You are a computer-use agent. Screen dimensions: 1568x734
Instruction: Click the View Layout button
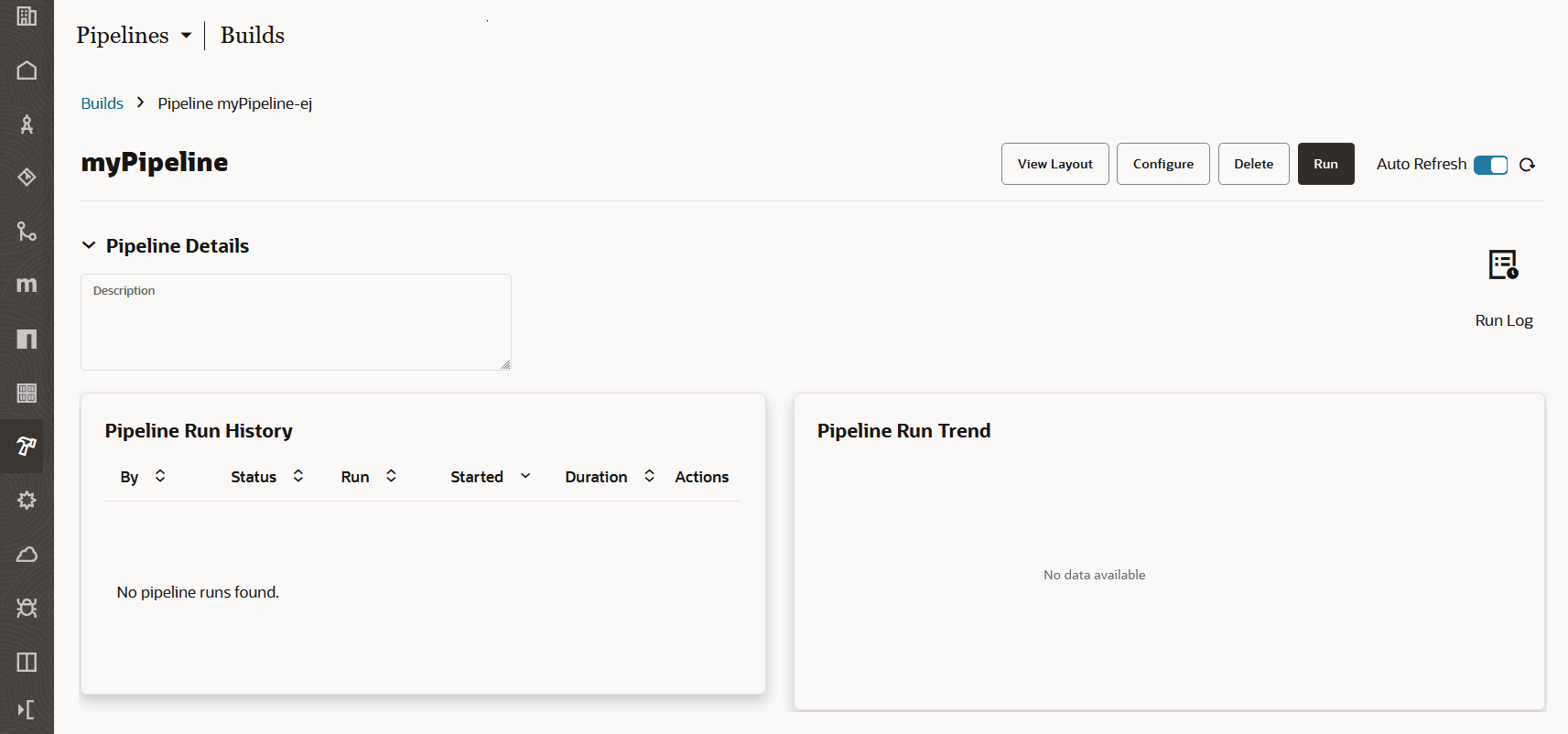click(1054, 164)
